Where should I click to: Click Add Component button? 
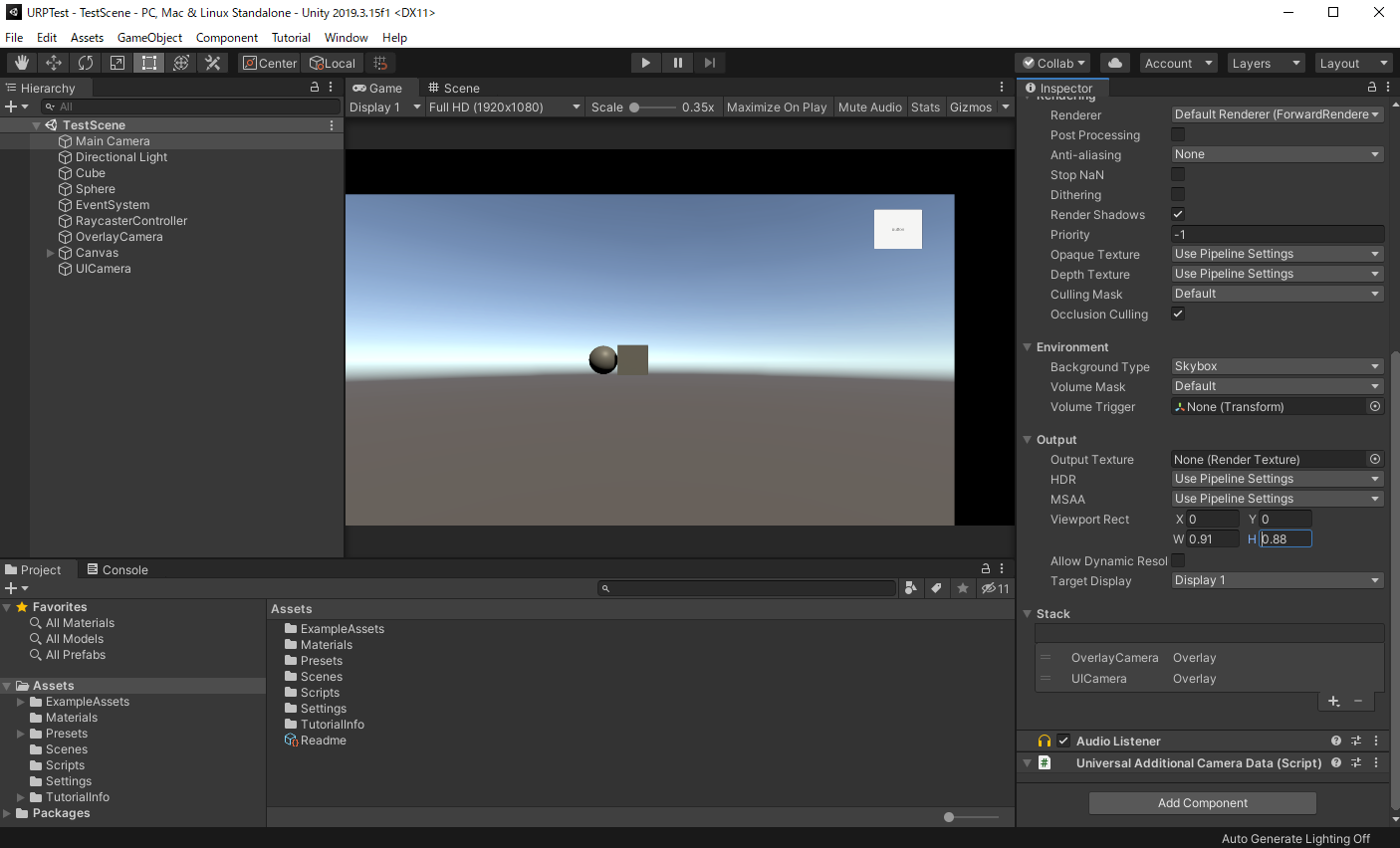1203,802
